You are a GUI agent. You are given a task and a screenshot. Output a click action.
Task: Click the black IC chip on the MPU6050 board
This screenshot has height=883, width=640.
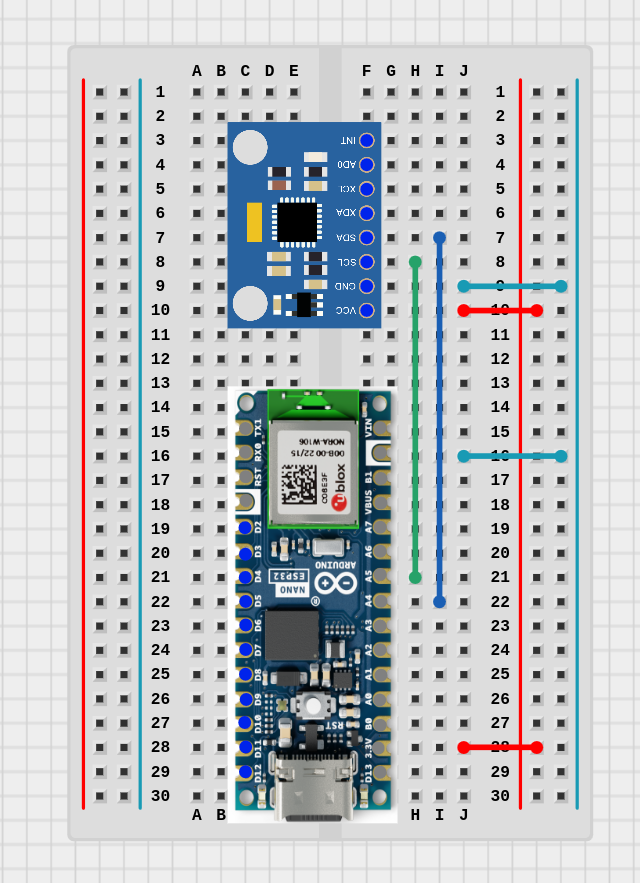(x=297, y=222)
